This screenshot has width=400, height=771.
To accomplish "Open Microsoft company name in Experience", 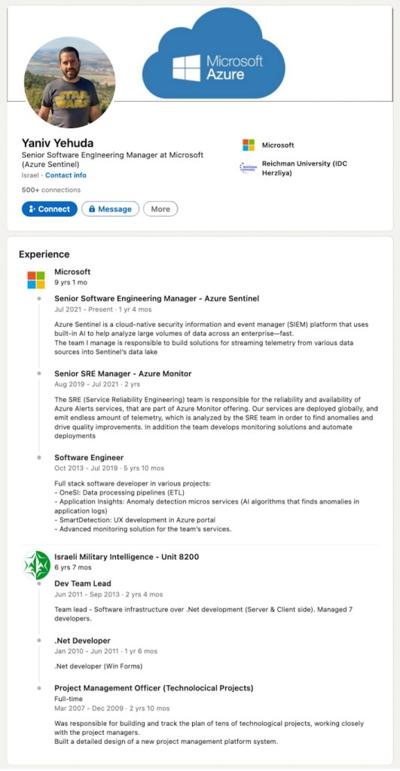I will coord(72,271).
